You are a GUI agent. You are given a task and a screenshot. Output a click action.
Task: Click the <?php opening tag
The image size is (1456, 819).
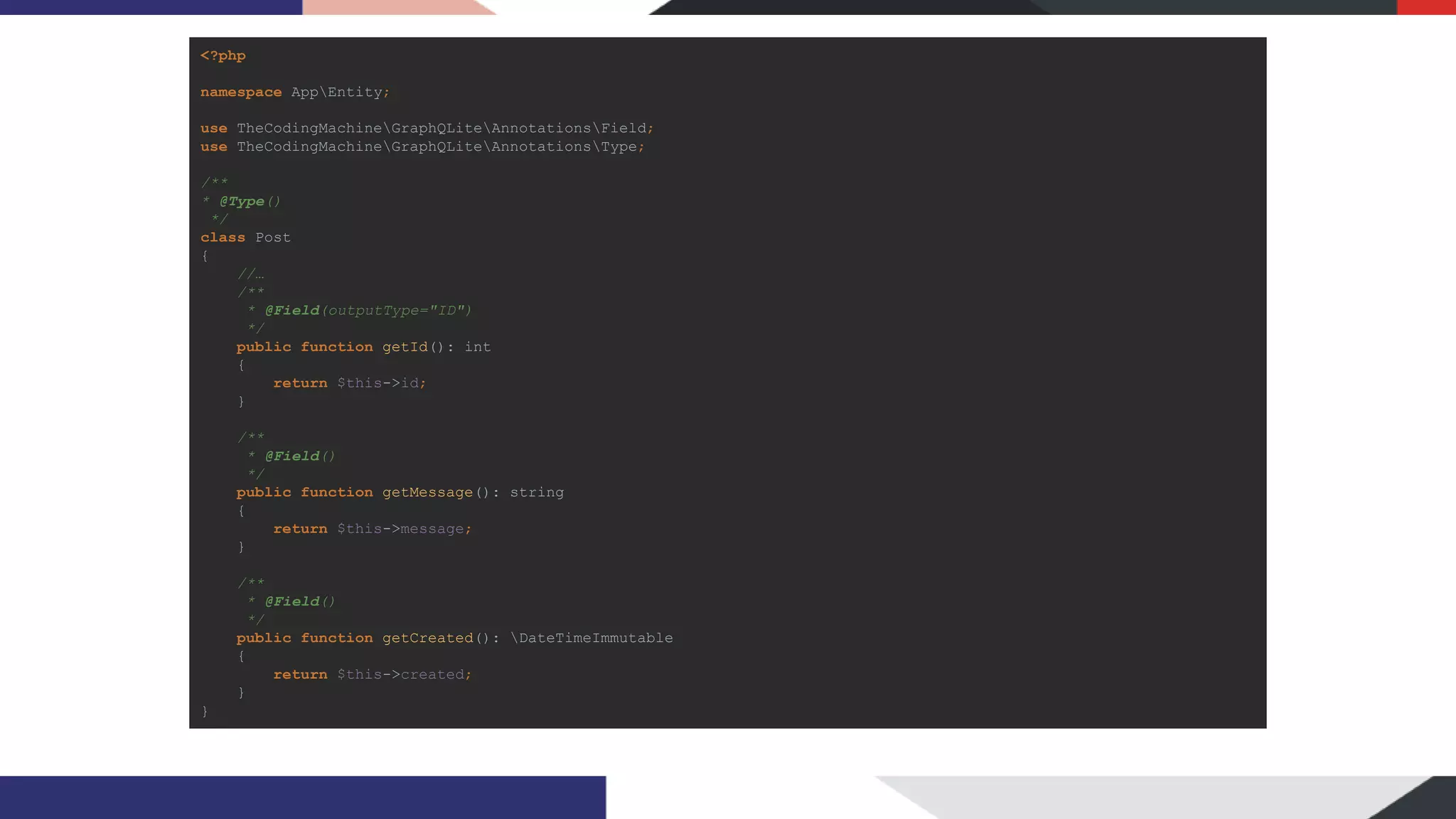coord(223,55)
